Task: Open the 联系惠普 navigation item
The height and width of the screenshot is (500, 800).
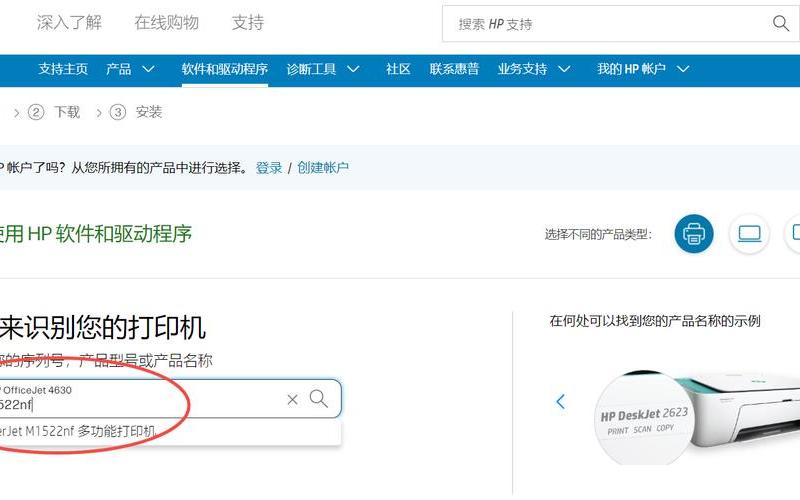Action: pos(454,69)
